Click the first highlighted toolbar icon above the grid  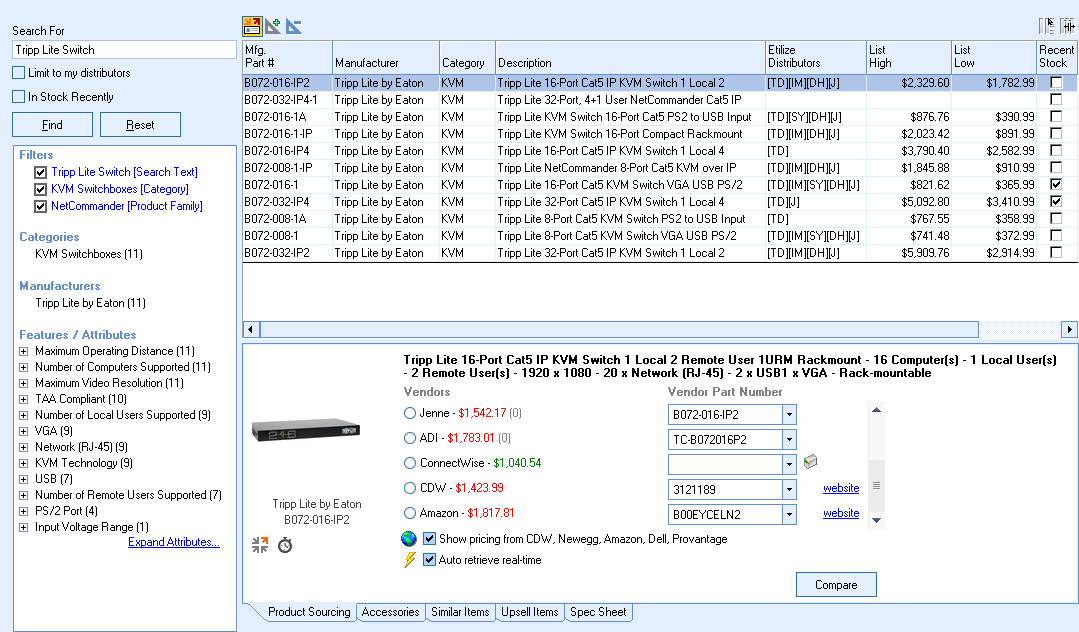click(x=252, y=26)
